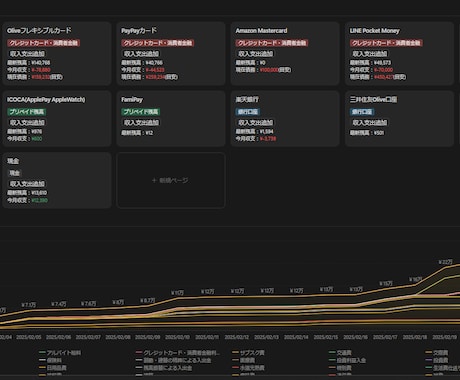Click 2025/02/14 date on chart axis
Screen dimensions: 460x380
(x=296, y=337)
